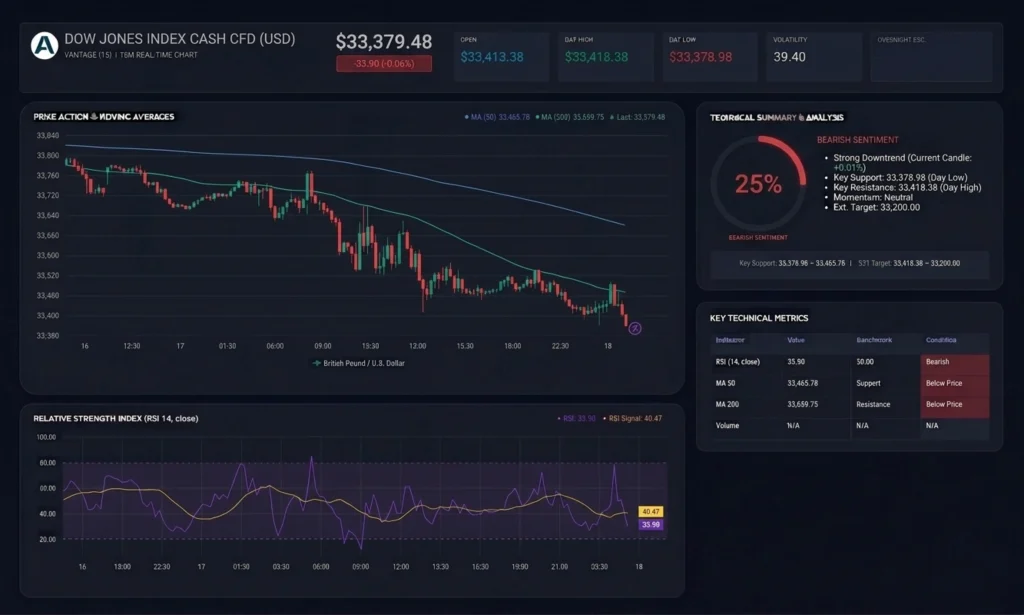Select the Strong Downtrend bullet in the summary
This screenshot has height=615, width=1024.
902,163
